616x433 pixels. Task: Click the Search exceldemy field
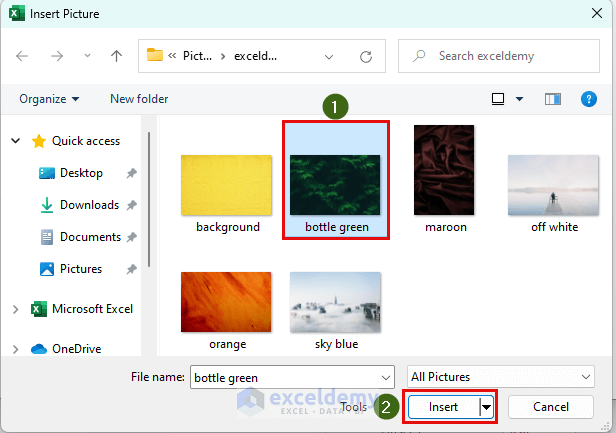499,56
